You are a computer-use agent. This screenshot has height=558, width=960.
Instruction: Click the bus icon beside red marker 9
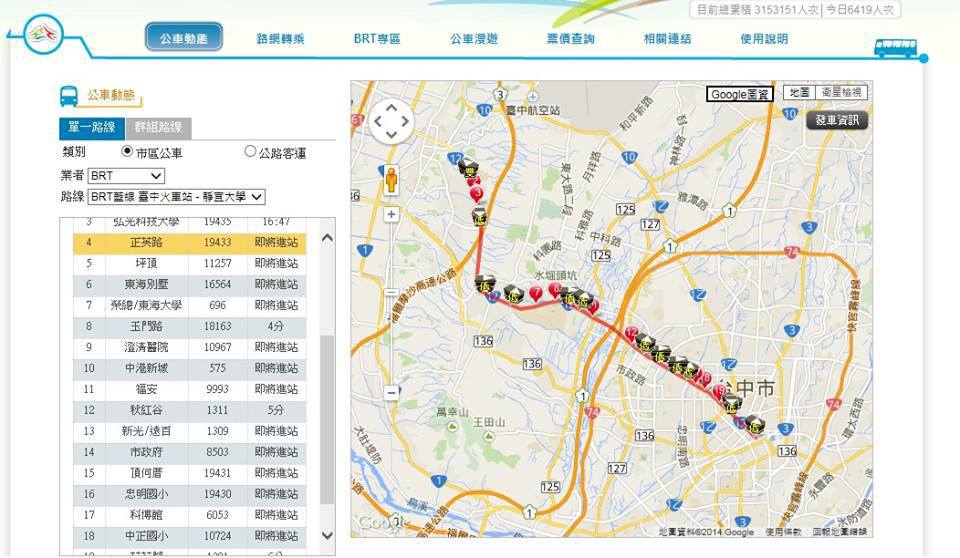click(x=732, y=405)
